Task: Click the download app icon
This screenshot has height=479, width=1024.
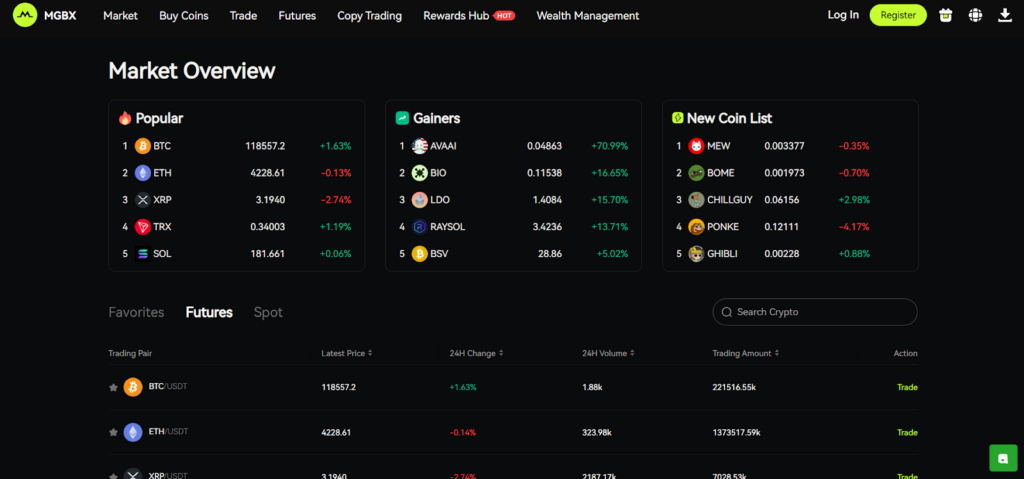Action: coord(1005,15)
